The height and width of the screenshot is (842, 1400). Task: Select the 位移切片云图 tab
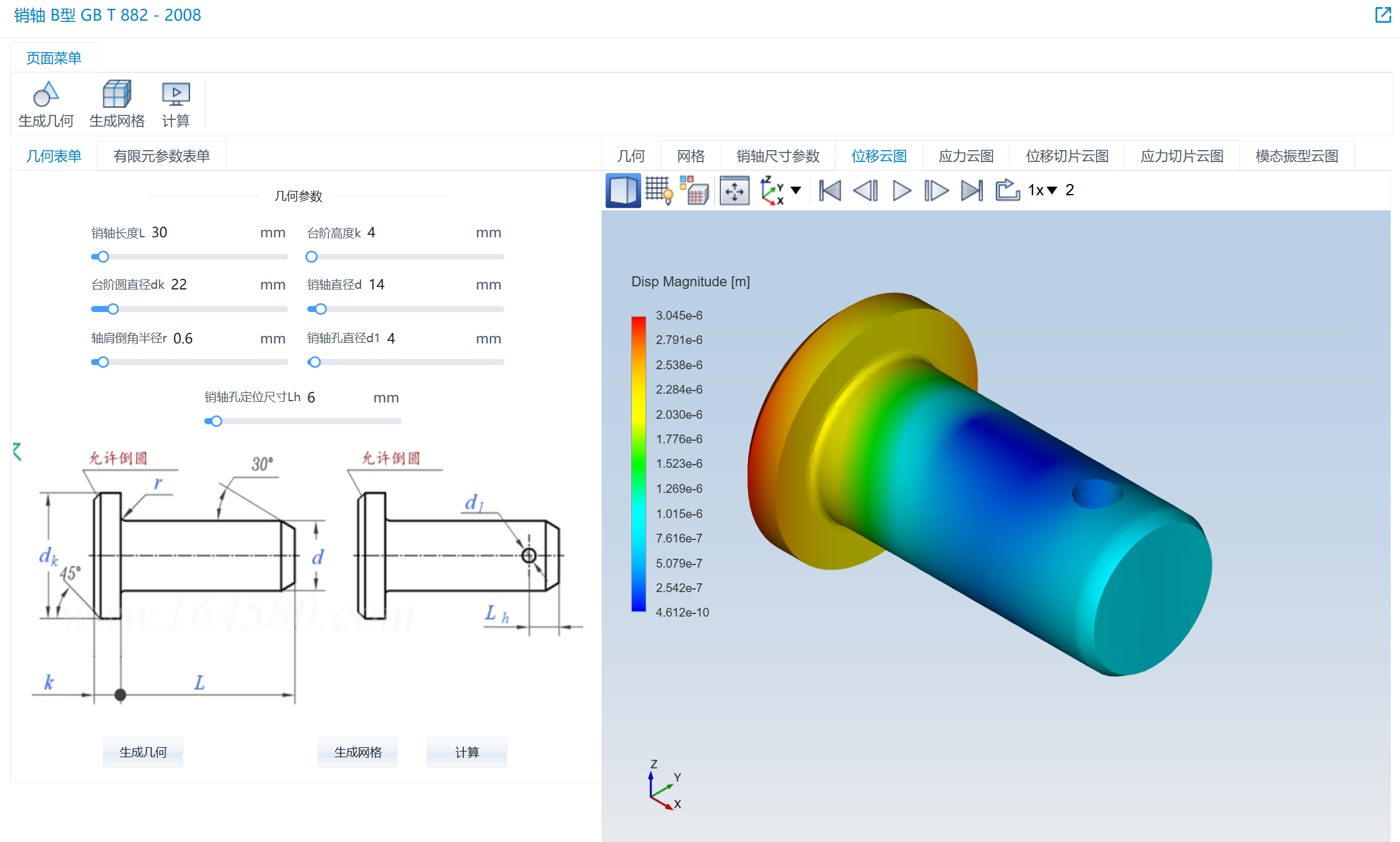click(x=1067, y=156)
